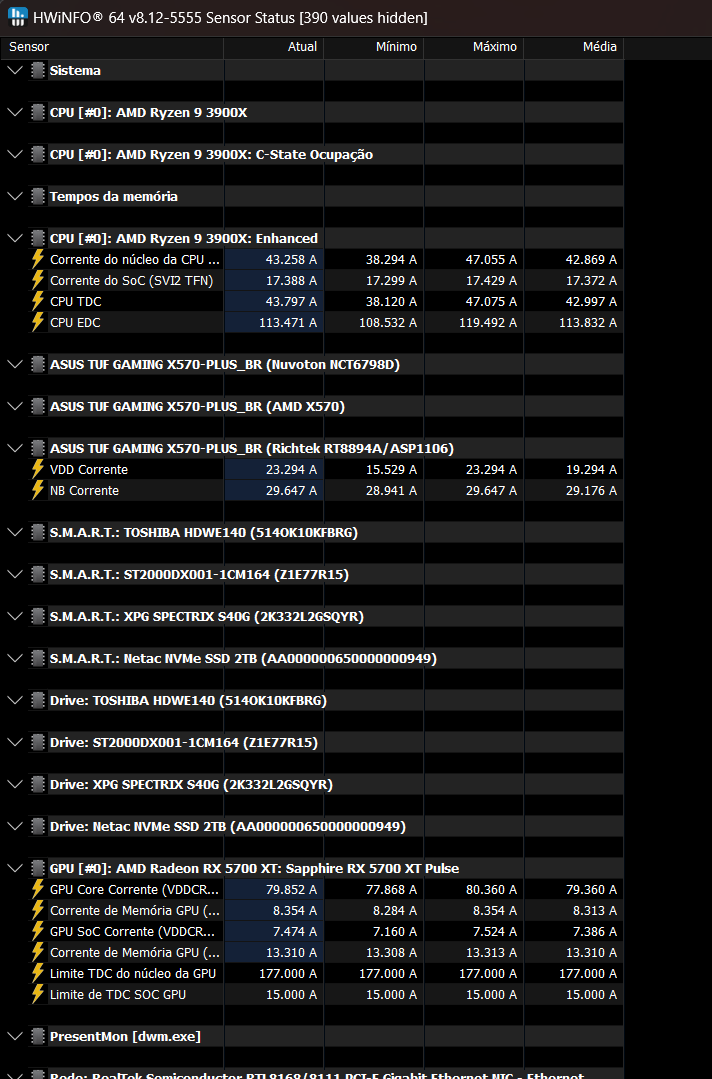Select the VDD Corrente sensor label

click(89, 469)
